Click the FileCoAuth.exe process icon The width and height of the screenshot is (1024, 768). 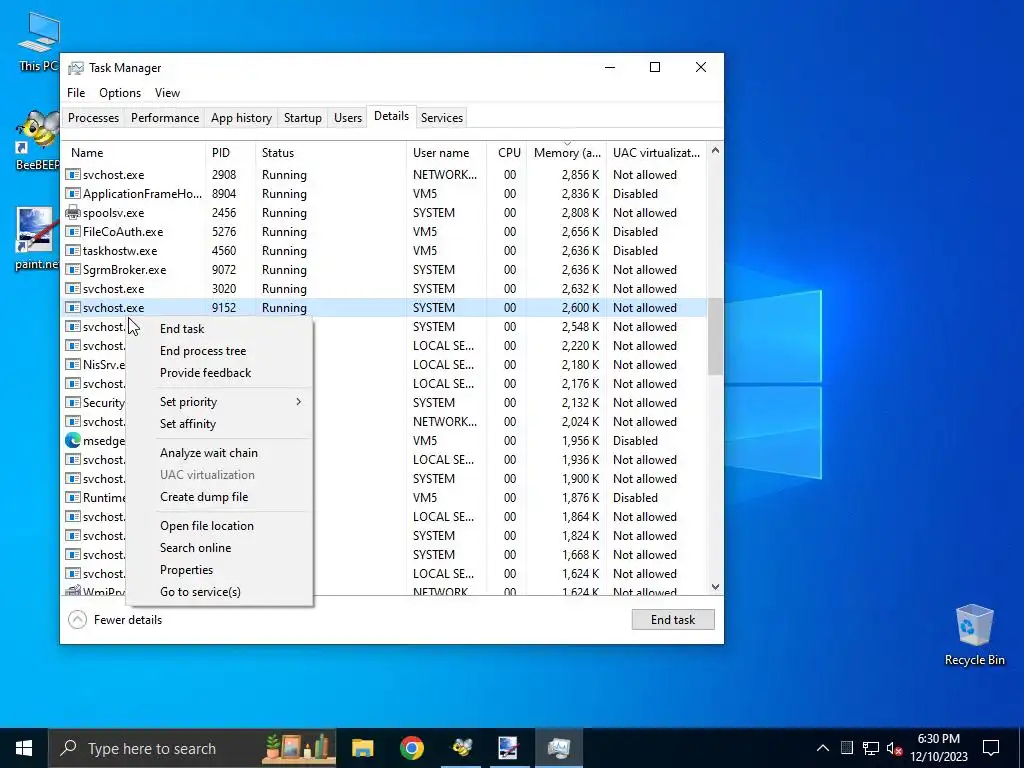[72, 232]
